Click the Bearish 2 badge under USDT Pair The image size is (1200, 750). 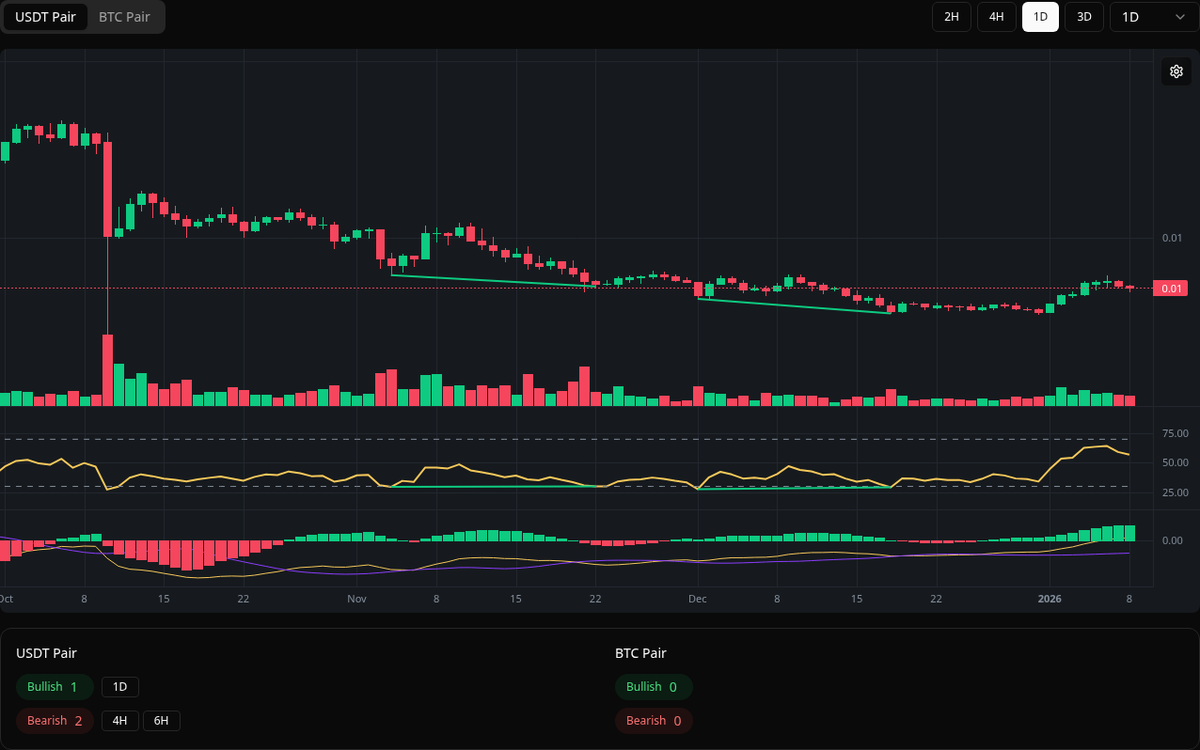(54, 720)
